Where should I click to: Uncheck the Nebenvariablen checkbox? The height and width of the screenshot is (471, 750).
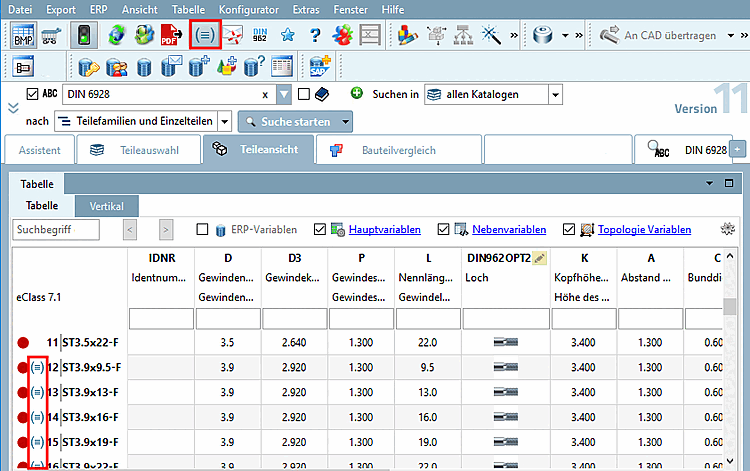(443, 230)
